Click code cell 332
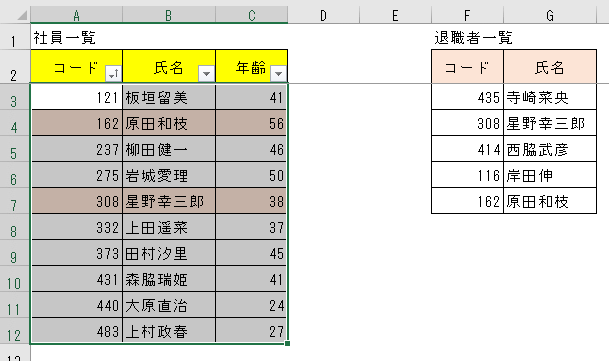This screenshot has height=361, width=609. (77, 227)
